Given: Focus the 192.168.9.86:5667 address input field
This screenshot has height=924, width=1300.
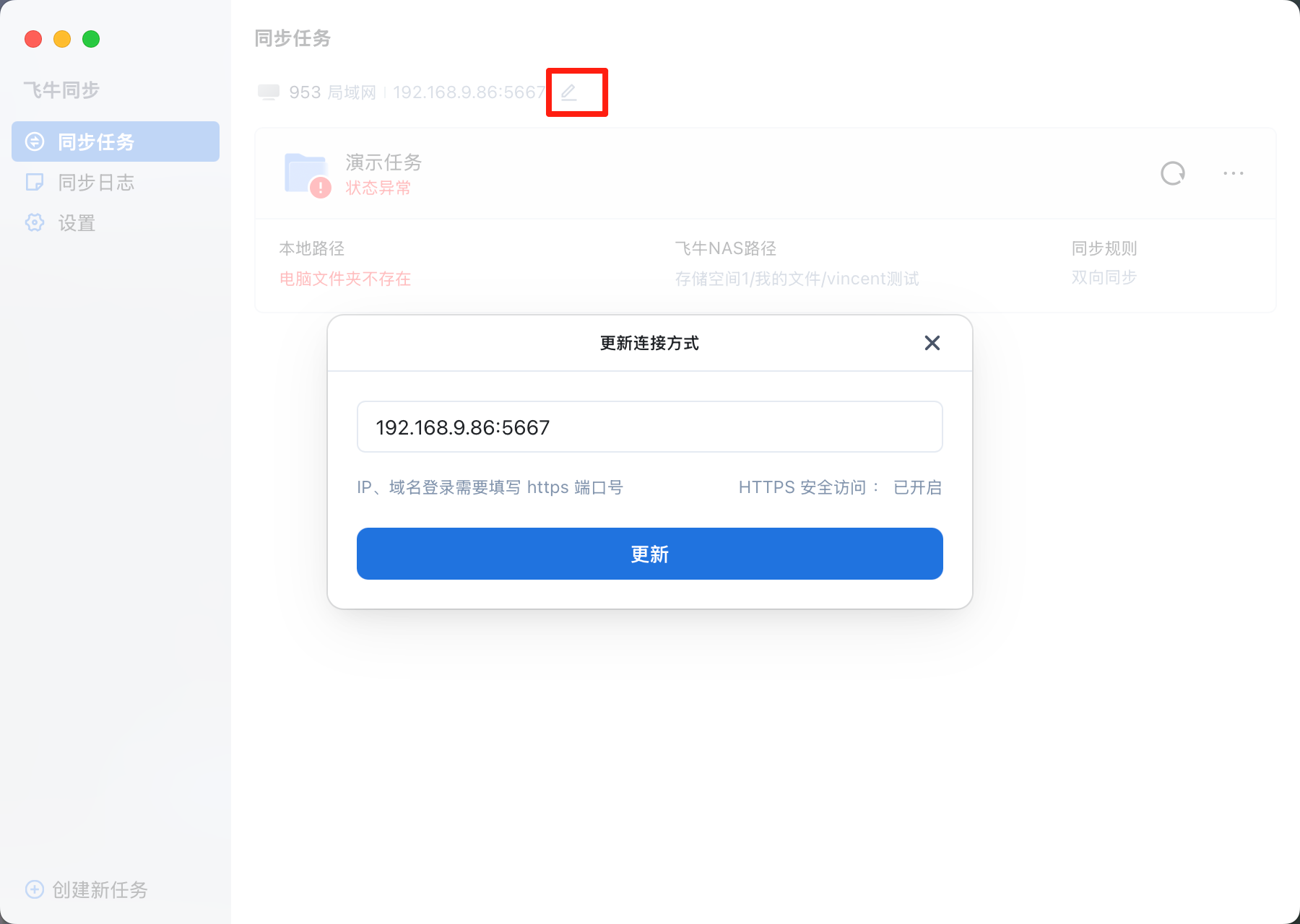Looking at the screenshot, I should (x=650, y=427).
